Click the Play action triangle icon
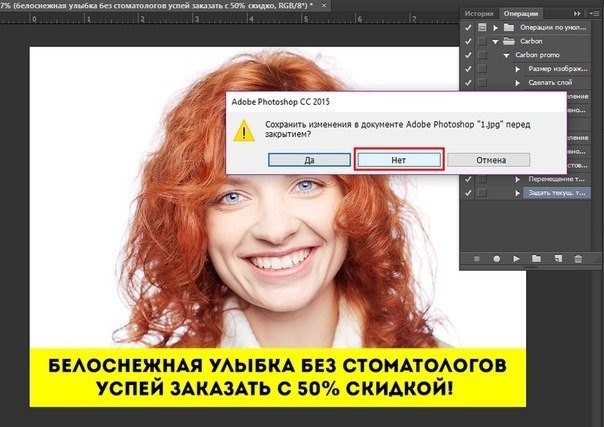 516,259
